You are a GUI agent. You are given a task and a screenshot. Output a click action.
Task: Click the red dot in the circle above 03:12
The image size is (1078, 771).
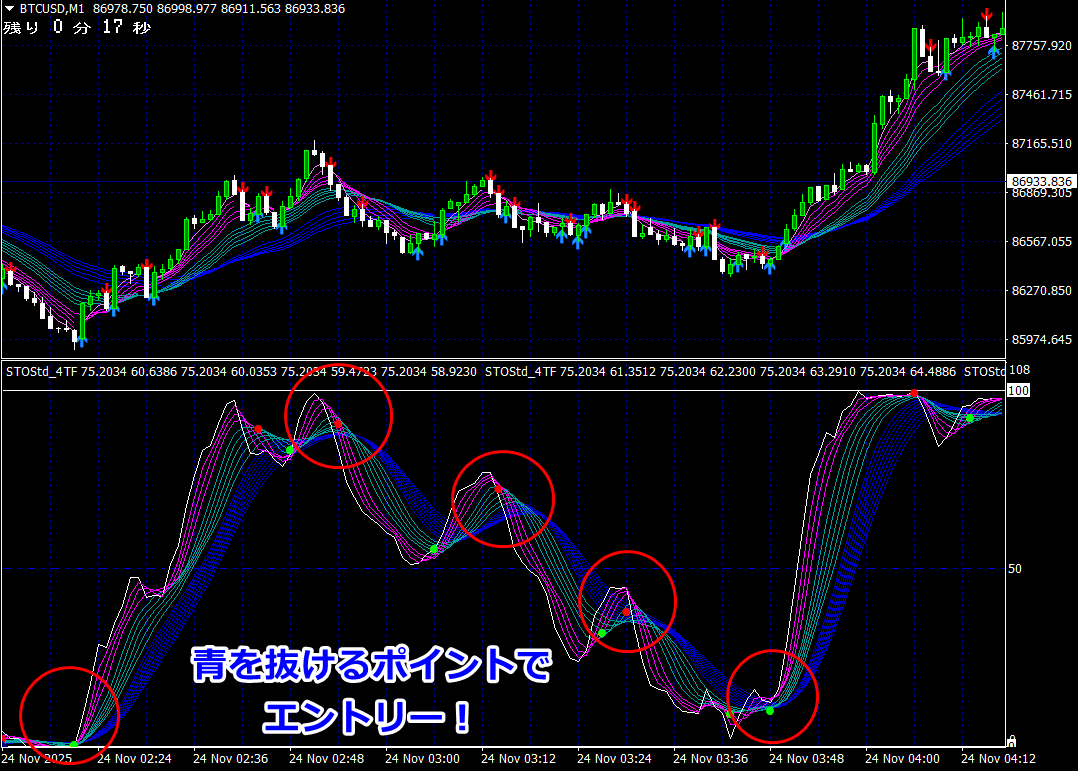pyautogui.click(x=498, y=489)
